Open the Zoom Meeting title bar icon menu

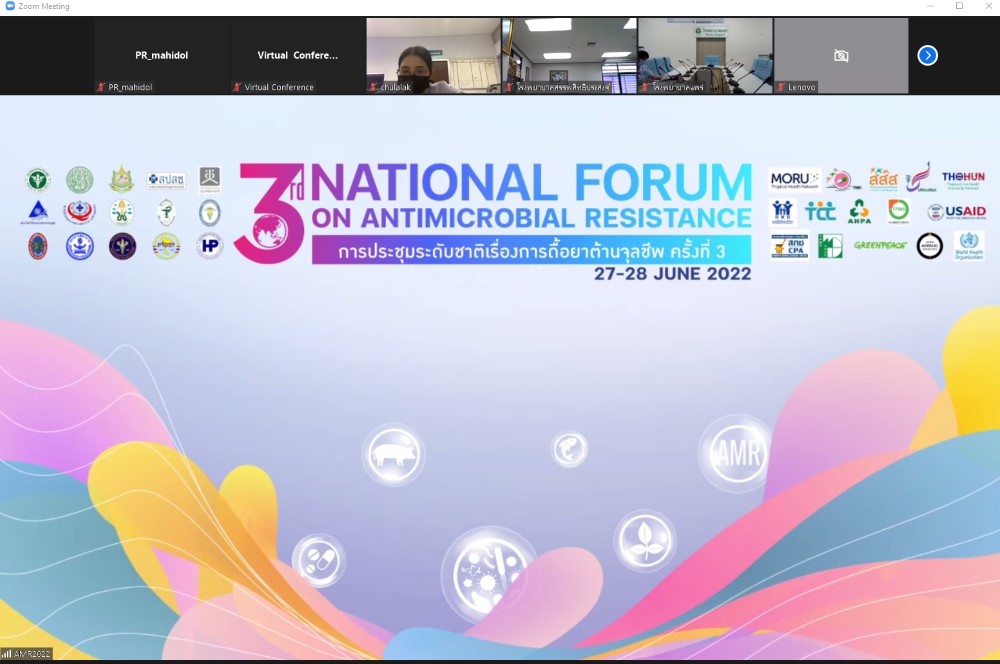[x=9, y=6]
